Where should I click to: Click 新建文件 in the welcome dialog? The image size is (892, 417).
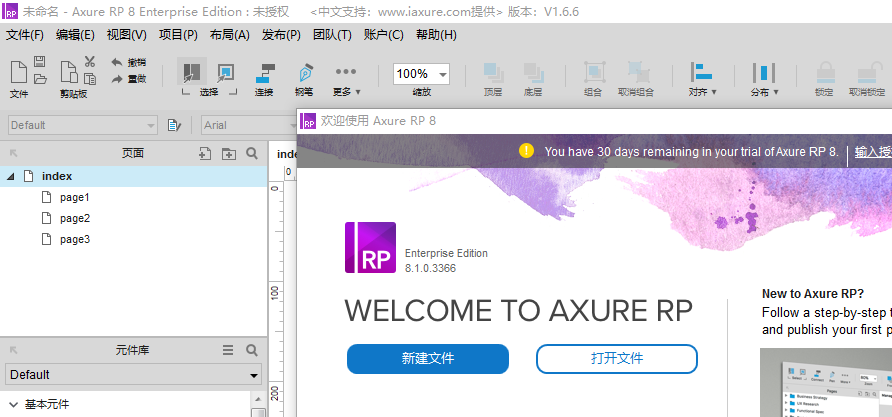pos(428,358)
